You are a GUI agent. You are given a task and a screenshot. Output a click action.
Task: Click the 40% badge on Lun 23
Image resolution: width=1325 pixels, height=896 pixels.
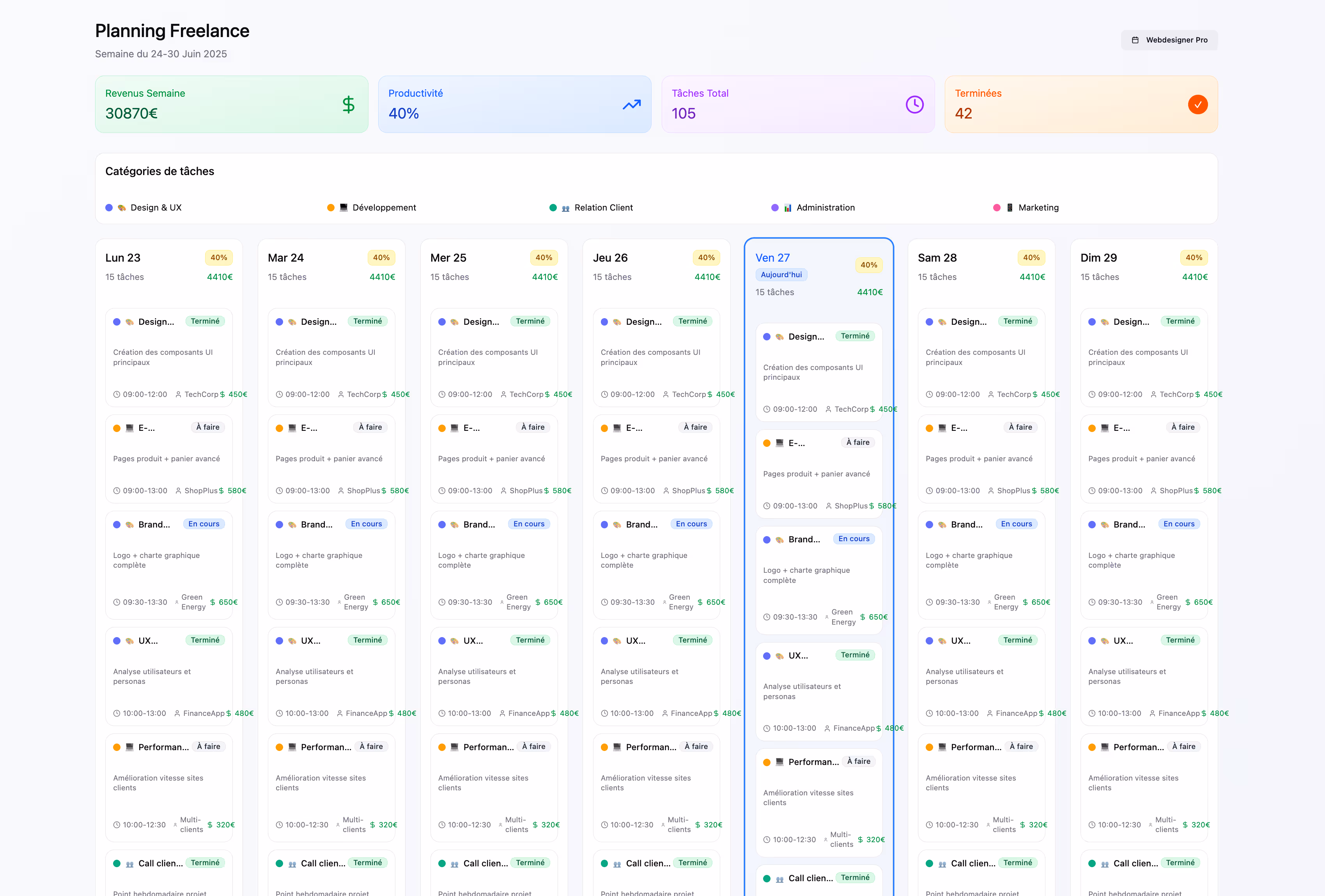pyautogui.click(x=219, y=258)
